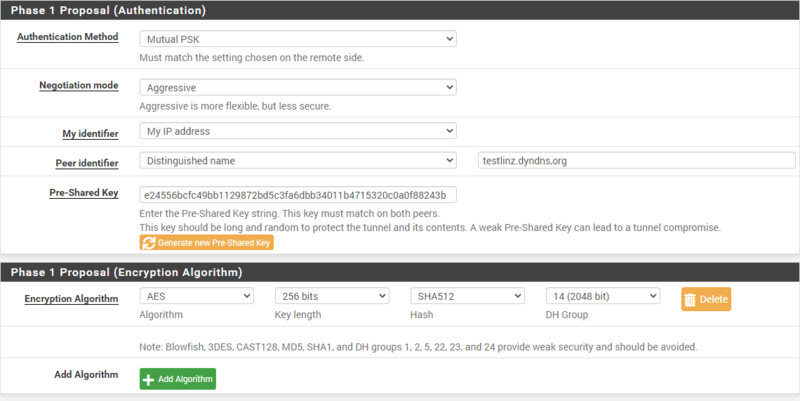The width and height of the screenshot is (800, 401).
Task: Open the SHA512 Hash dropdown
Action: pos(467,296)
